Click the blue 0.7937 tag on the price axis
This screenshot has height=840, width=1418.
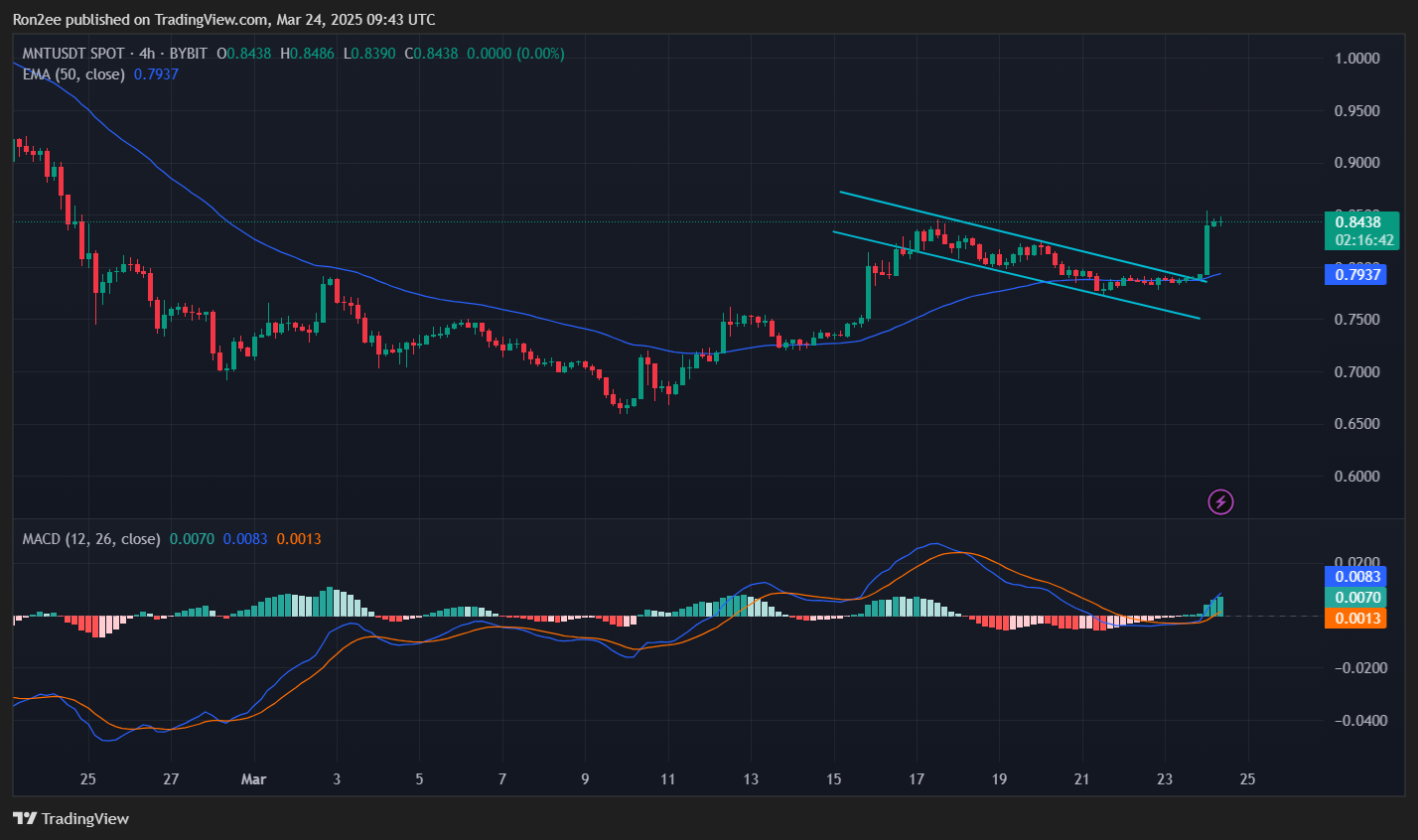coord(1355,274)
